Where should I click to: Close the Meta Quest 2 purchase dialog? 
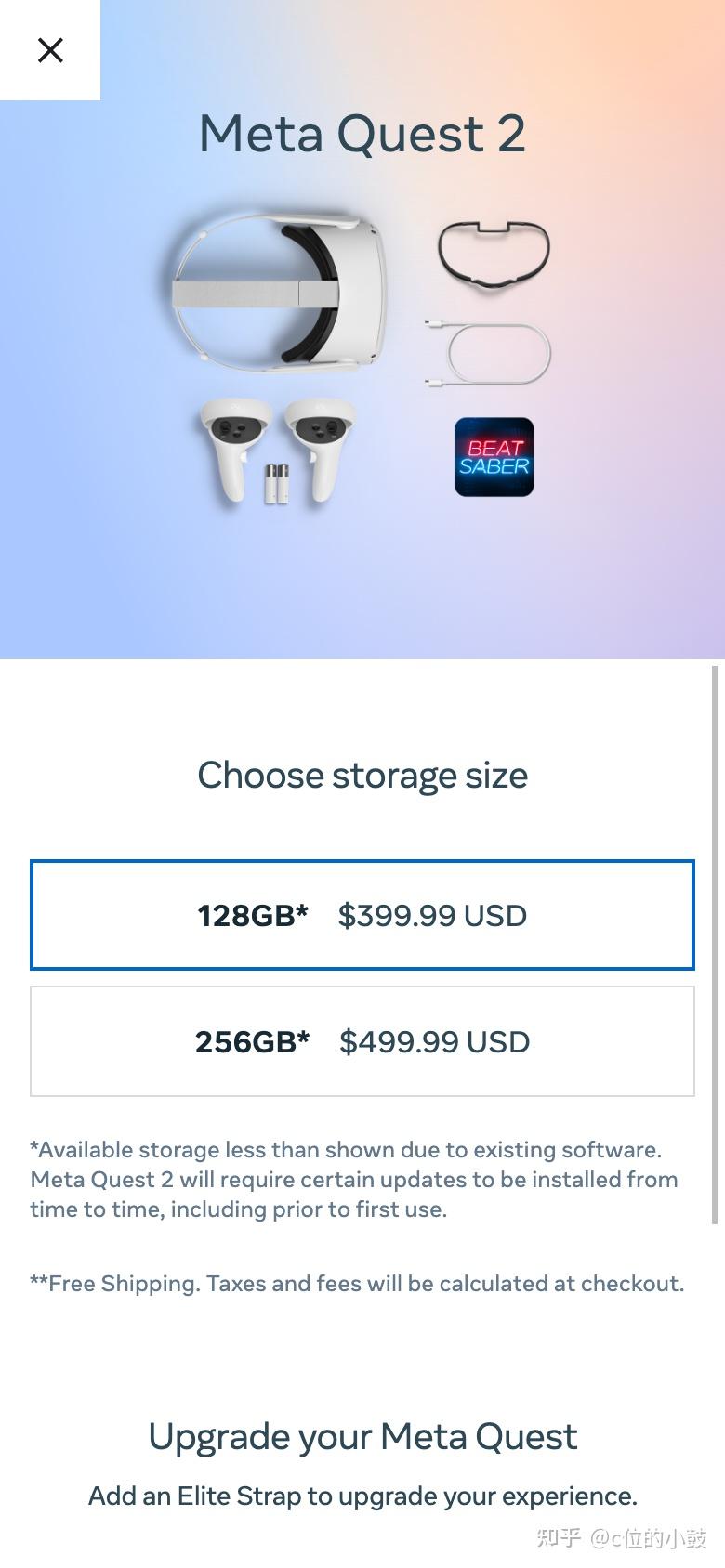50,50
